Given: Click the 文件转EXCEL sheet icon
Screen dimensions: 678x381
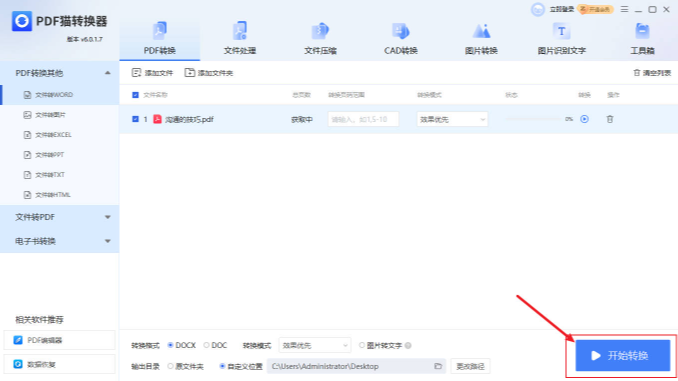Looking at the screenshot, I should click(x=27, y=135).
